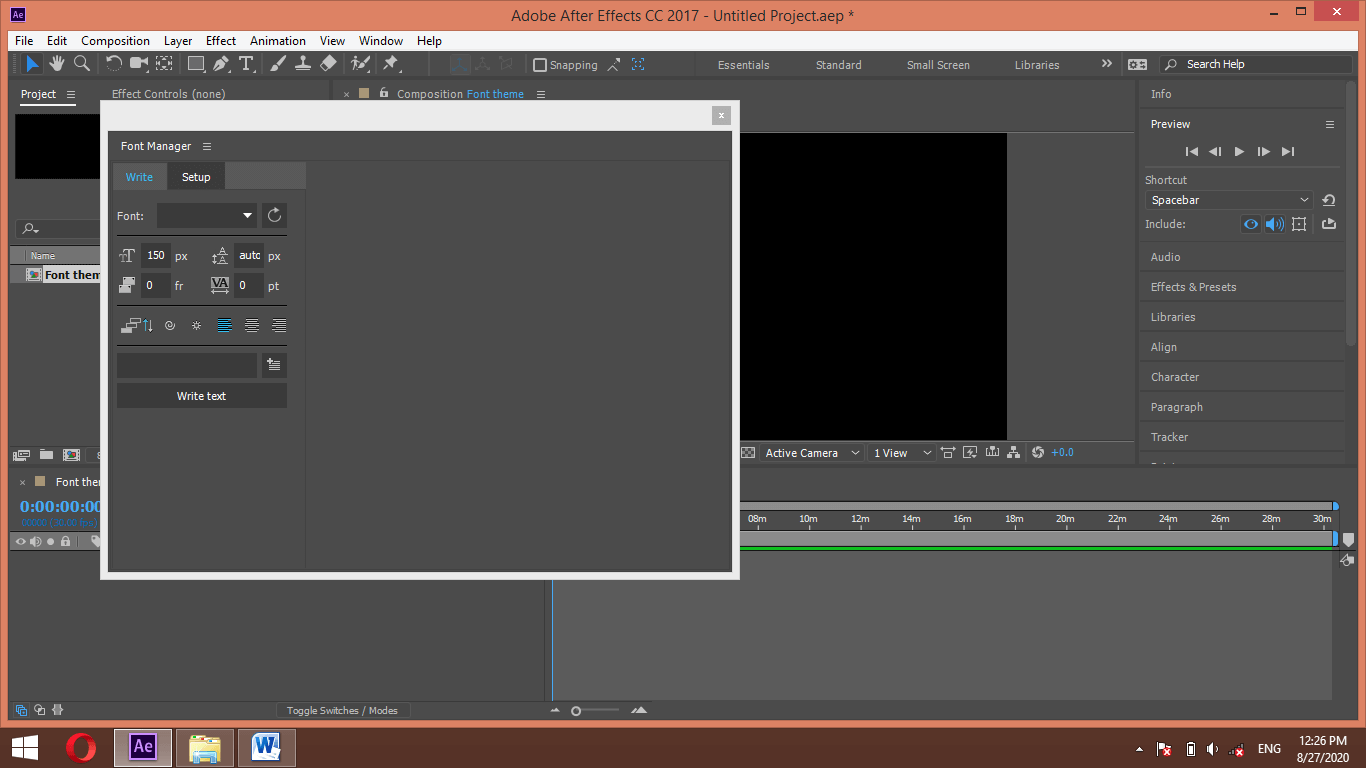Enable the Snapping checkbox
Viewport: 1366px width, 768px height.
(540, 64)
